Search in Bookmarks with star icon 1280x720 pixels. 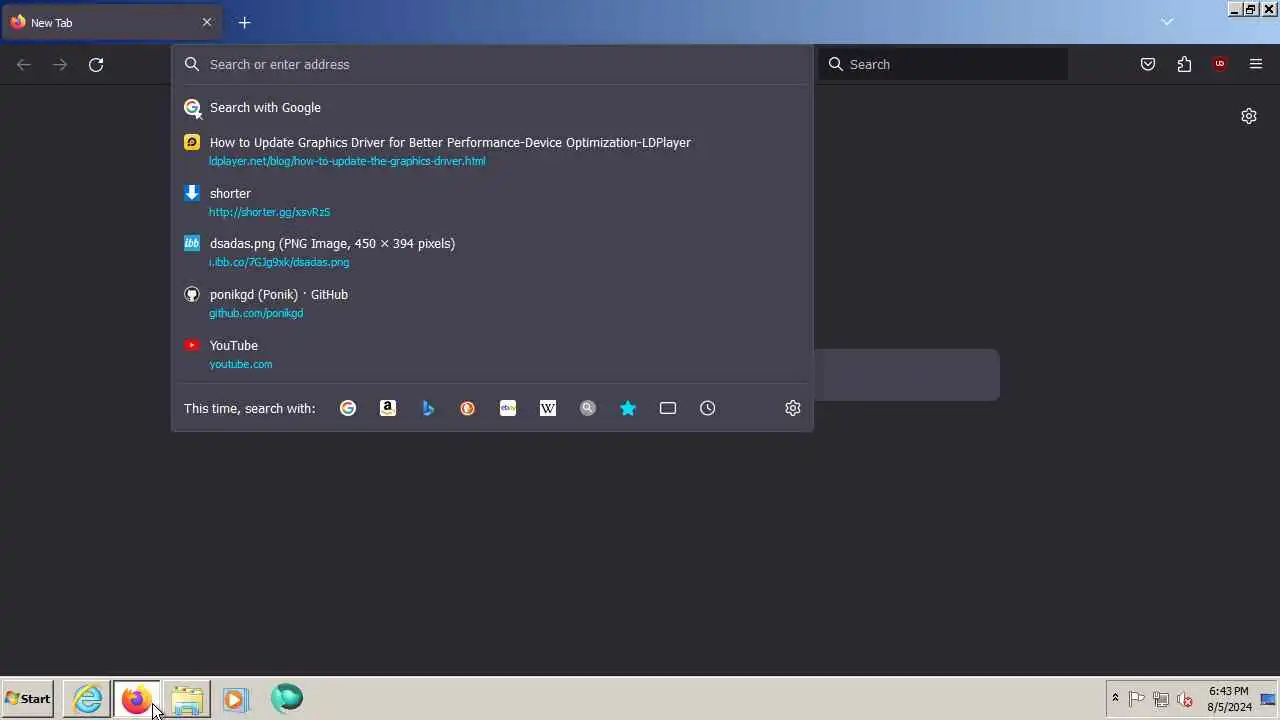tap(628, 408)
